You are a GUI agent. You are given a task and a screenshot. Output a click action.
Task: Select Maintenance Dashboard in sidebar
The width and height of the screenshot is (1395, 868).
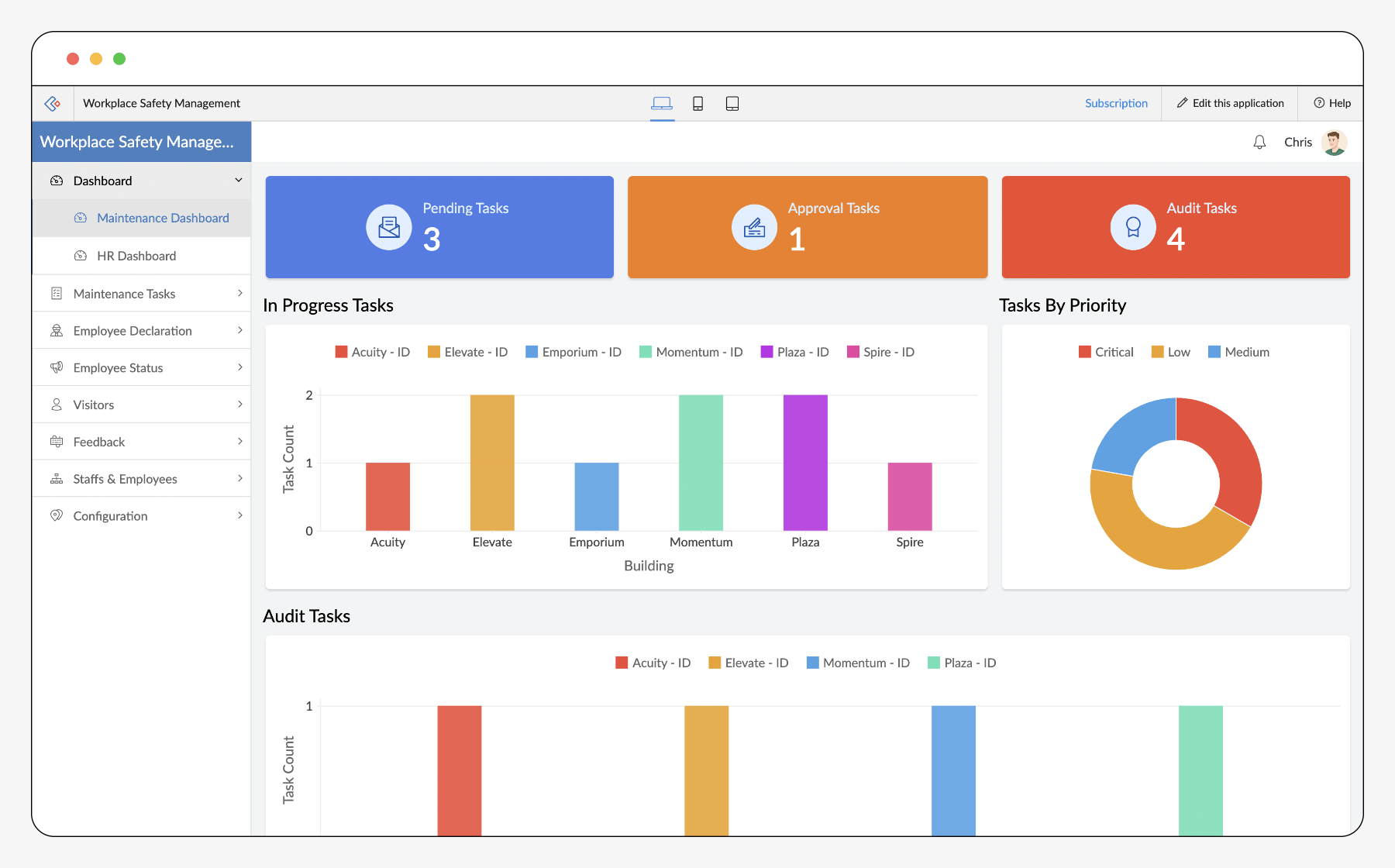pyautogui.click(x=163, y=219)
